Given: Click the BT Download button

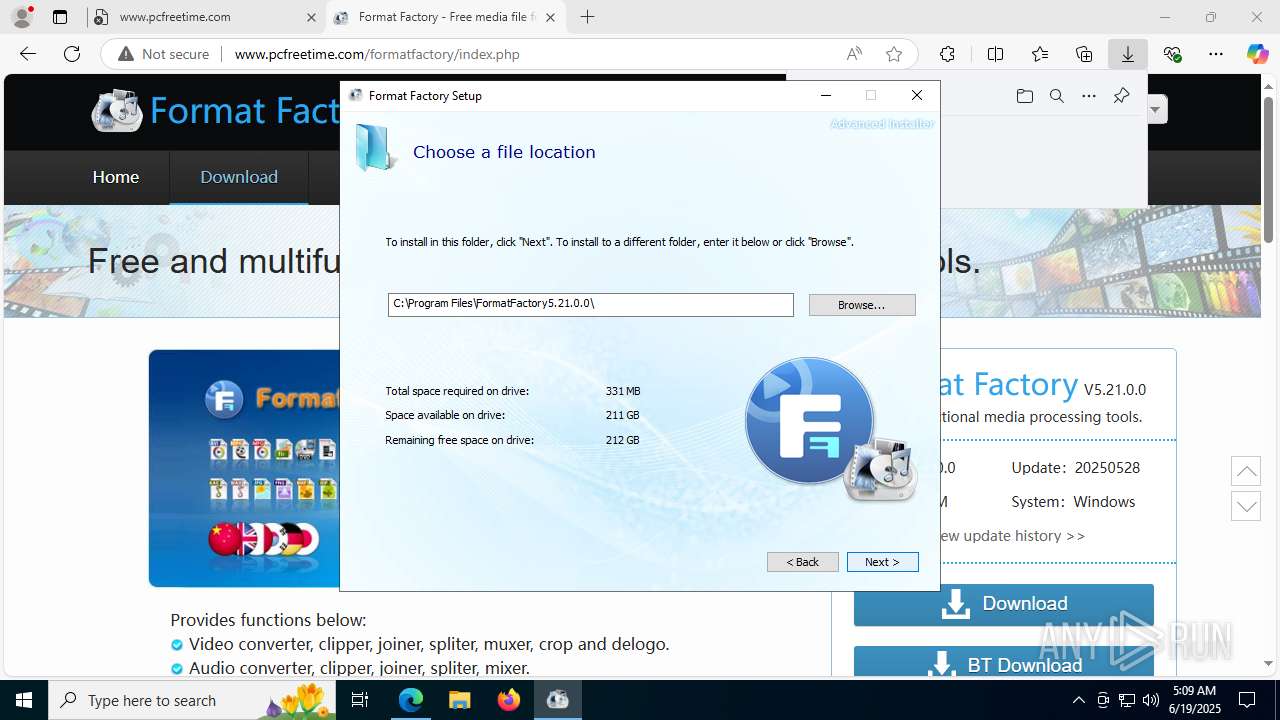Looking at the screenshot, I should click(x=1004, y=662).
